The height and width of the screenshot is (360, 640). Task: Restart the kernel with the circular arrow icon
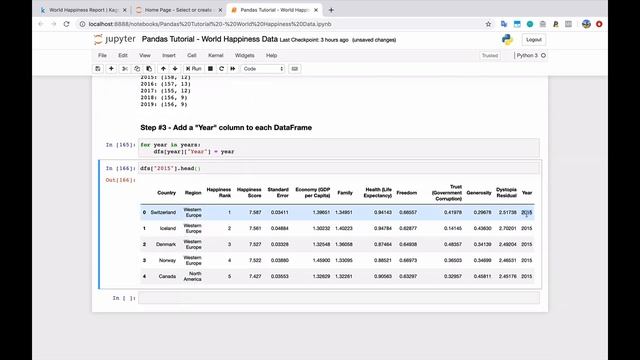[222, 69]
